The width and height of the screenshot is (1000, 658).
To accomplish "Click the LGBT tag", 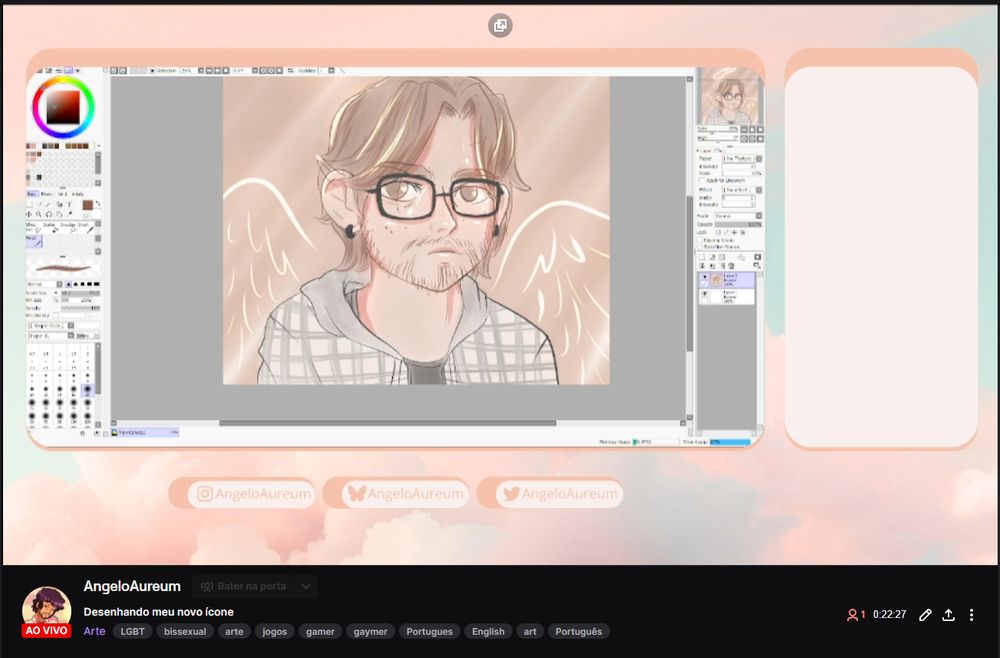I will (x=133, y=631).
